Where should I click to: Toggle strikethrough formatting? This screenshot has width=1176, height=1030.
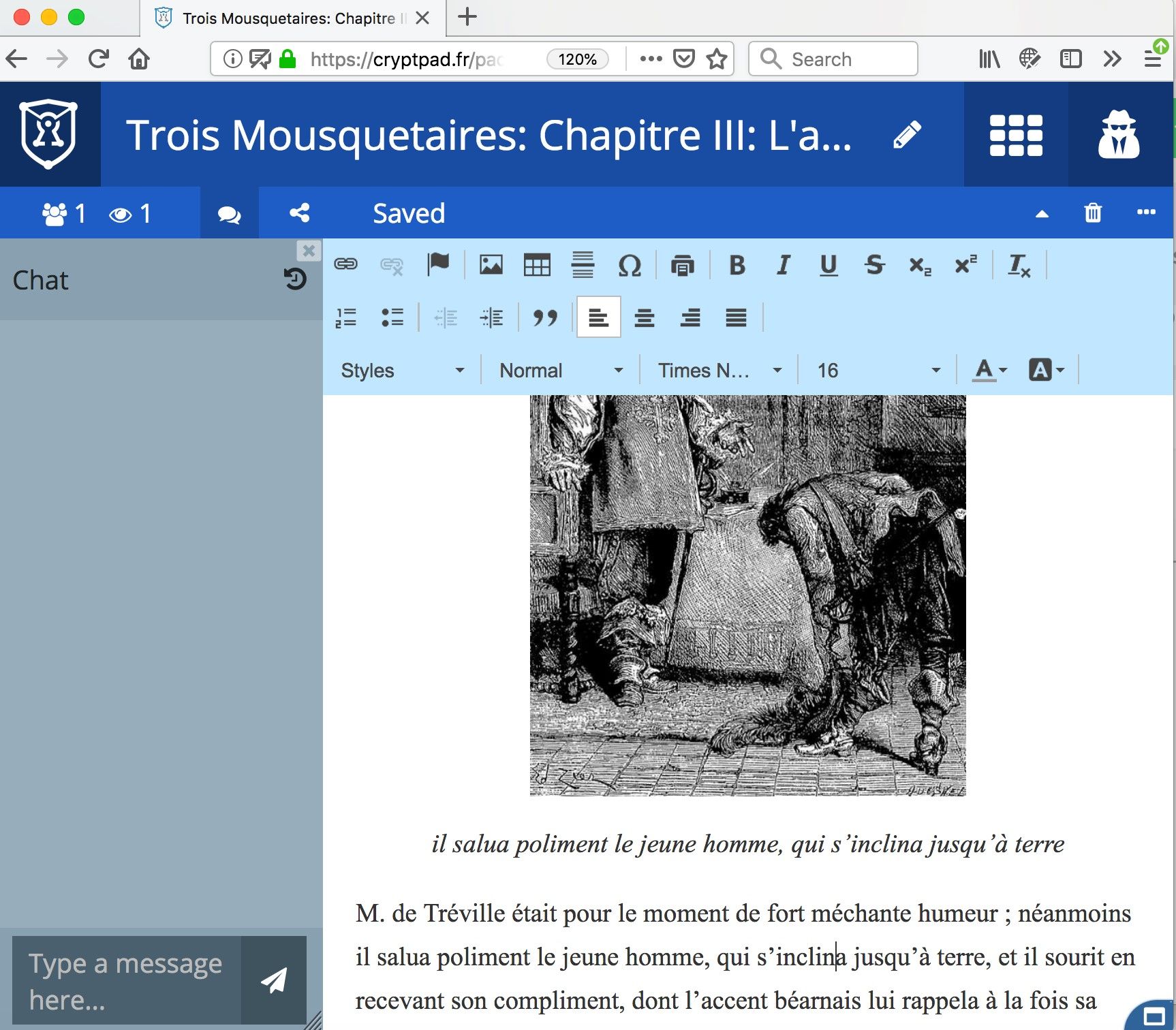click(874, 265)
